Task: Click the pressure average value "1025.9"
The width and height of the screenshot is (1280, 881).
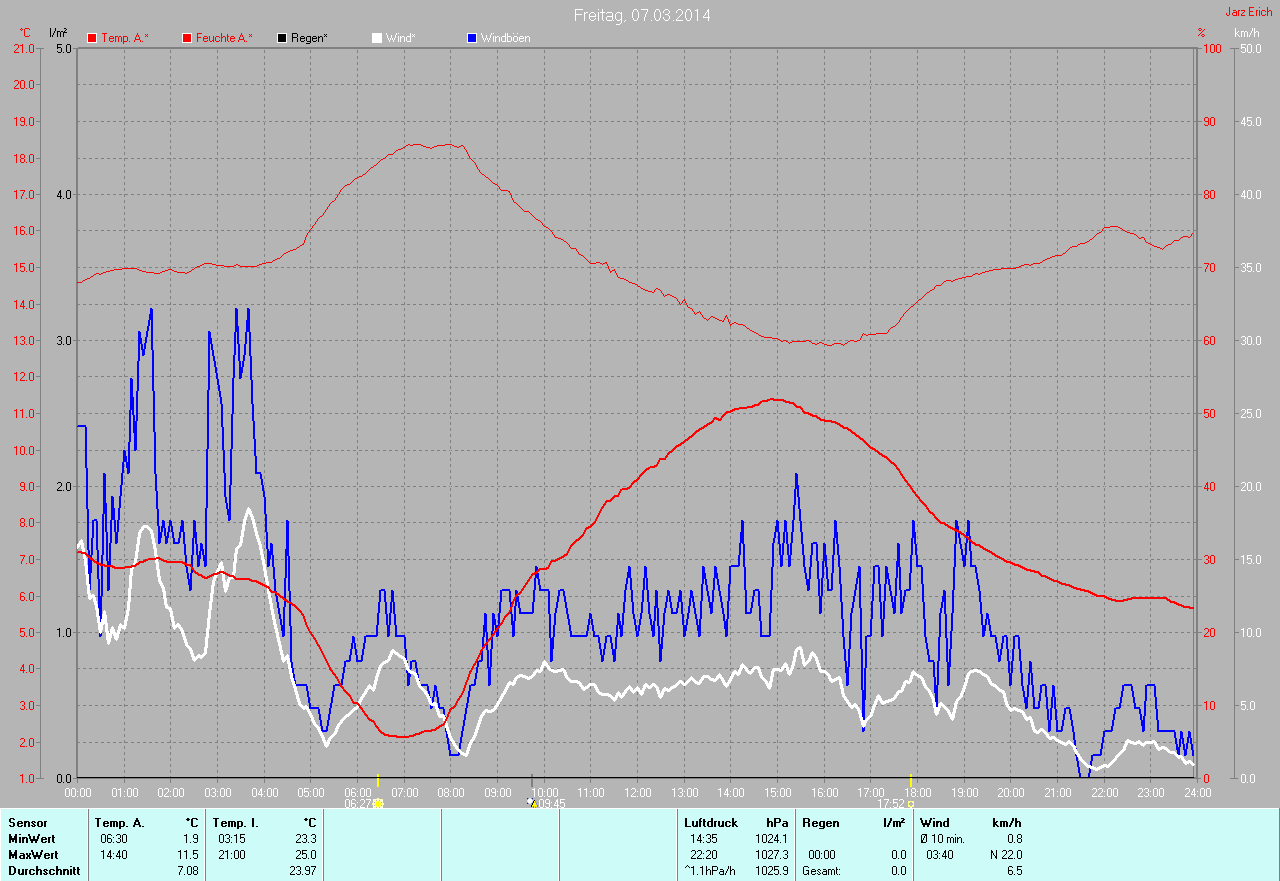Action: point(772,871)
